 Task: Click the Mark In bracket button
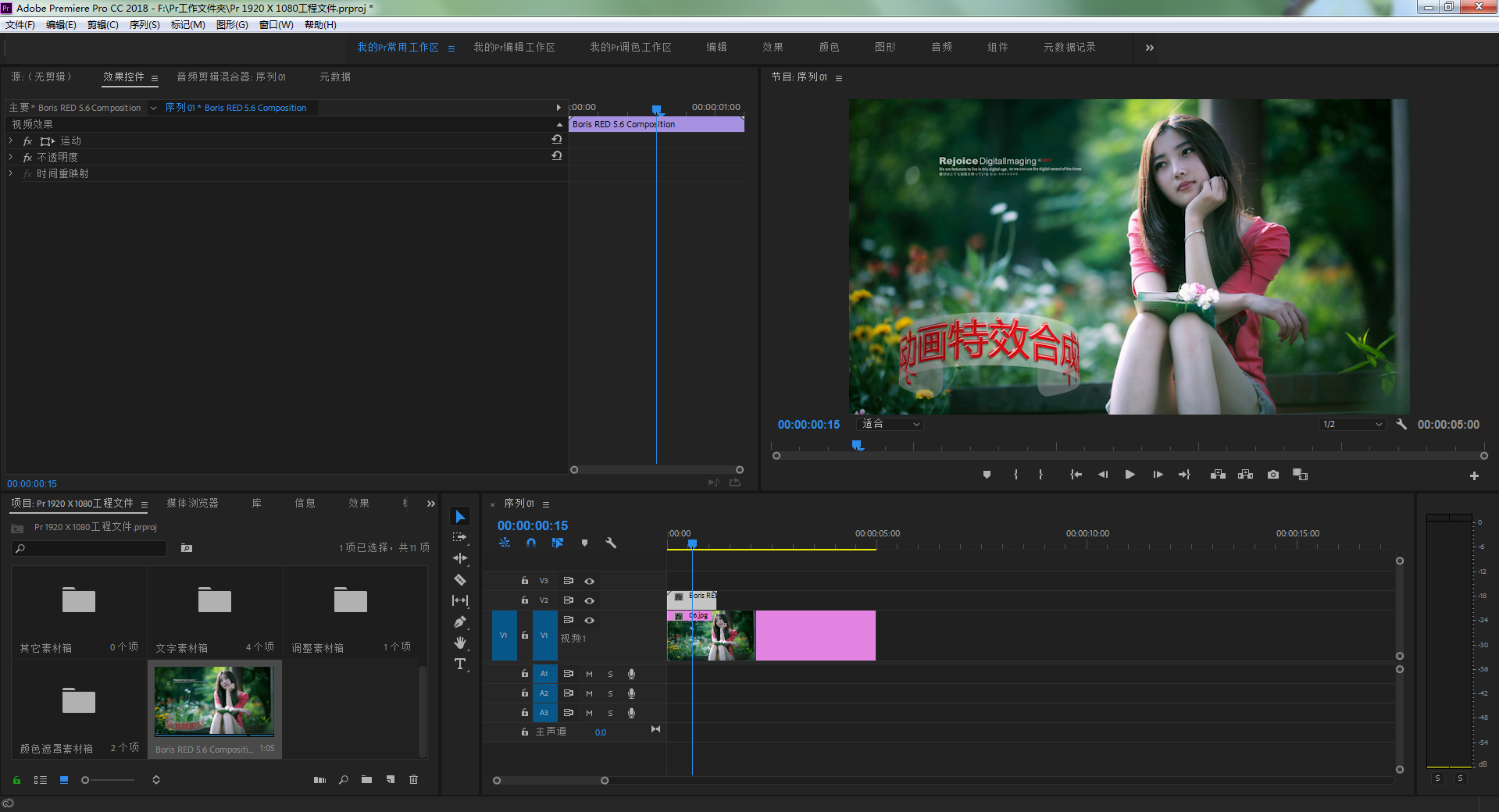tap(1015, 475)
